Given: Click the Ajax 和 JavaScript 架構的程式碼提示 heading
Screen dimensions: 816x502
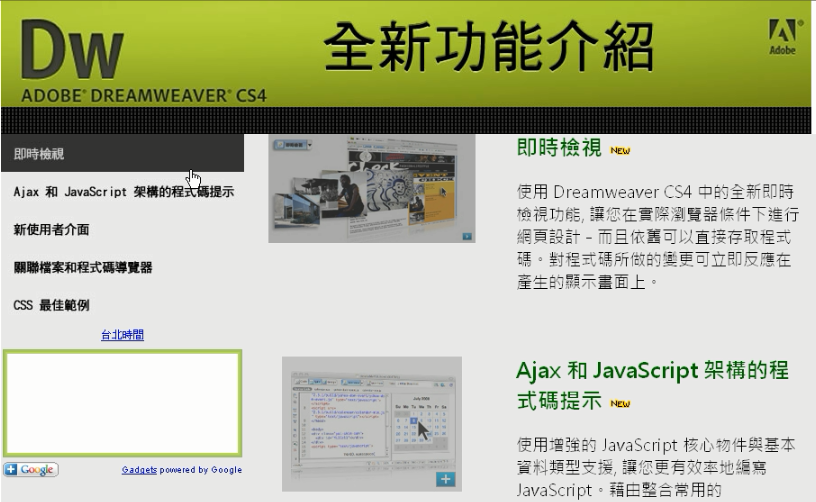Looking at the screenshot, I should point(652,385).
